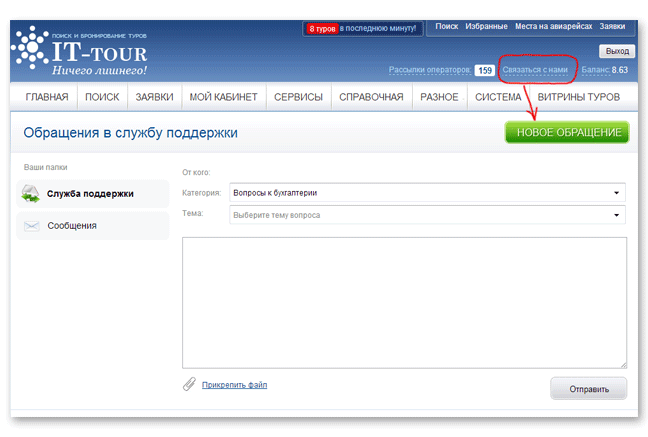The image size is (648, 437).
Task: Open the Рассылки операторов link
Action: tap(430, 70)
